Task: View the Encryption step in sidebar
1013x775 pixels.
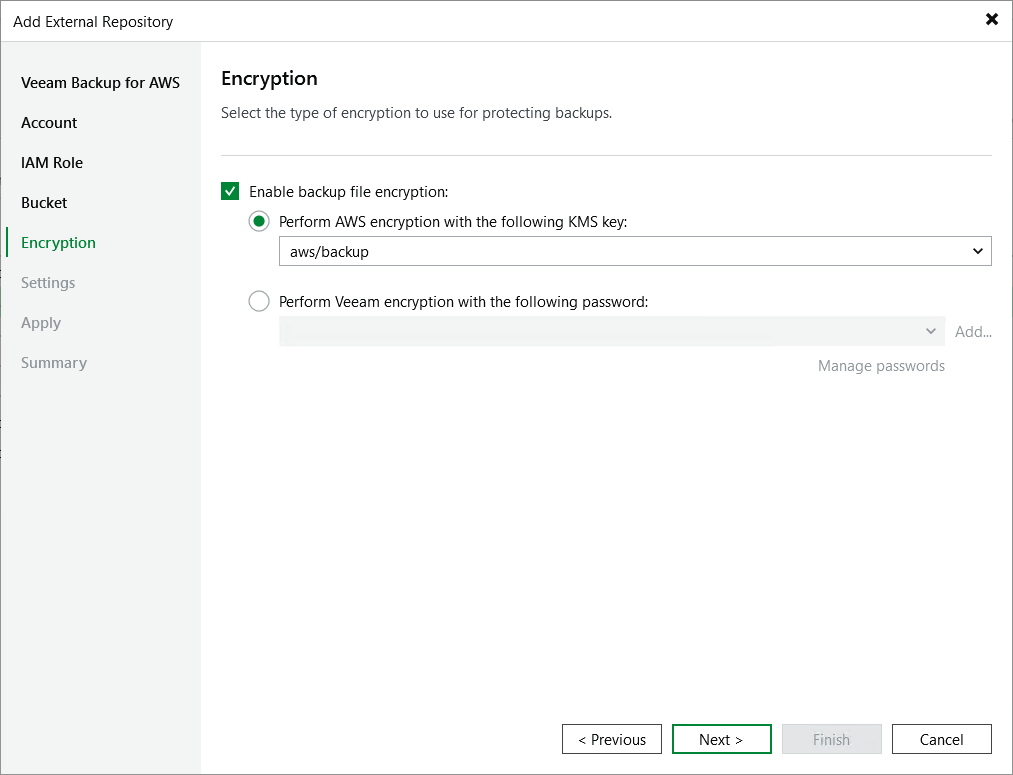Action: pyautogui.click(x=57, y=242)
